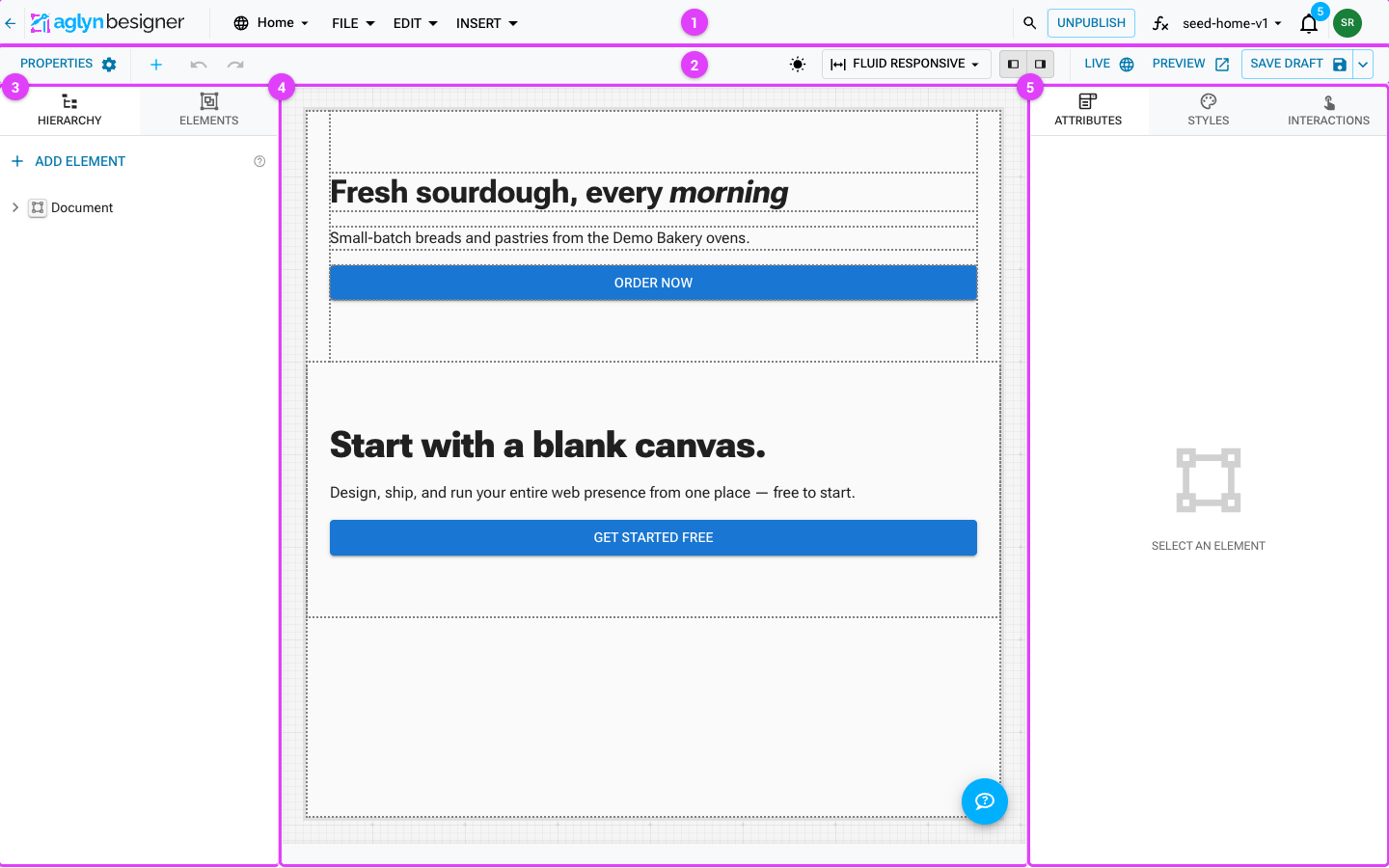Switch to the Hierarchy tab
Screen dimensions: 1389x868
[69, 110]
